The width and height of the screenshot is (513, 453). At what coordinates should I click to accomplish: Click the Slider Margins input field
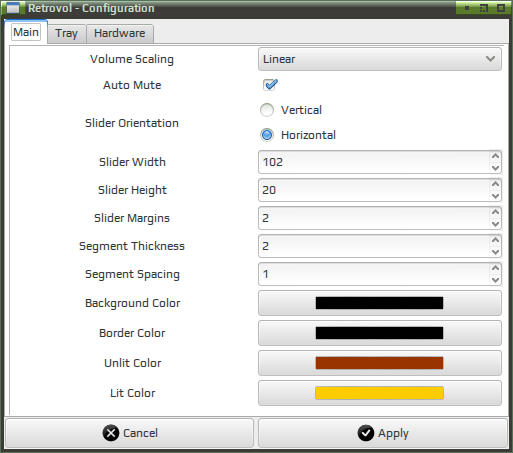(374, 218)
